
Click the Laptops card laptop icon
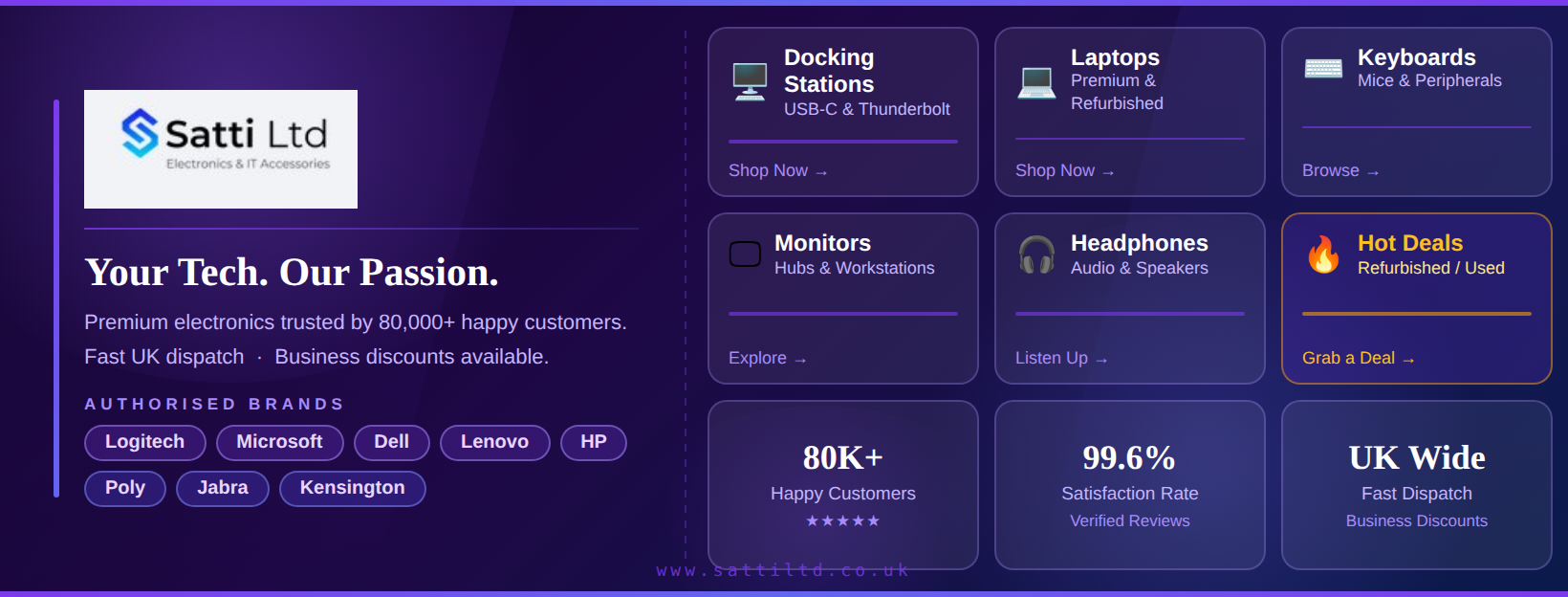tap(1036, 81)
